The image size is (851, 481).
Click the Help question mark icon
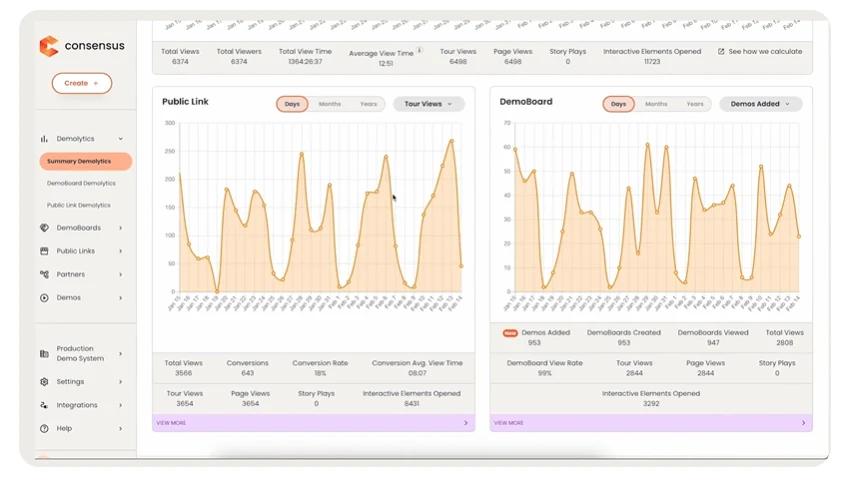click(45, 428)
